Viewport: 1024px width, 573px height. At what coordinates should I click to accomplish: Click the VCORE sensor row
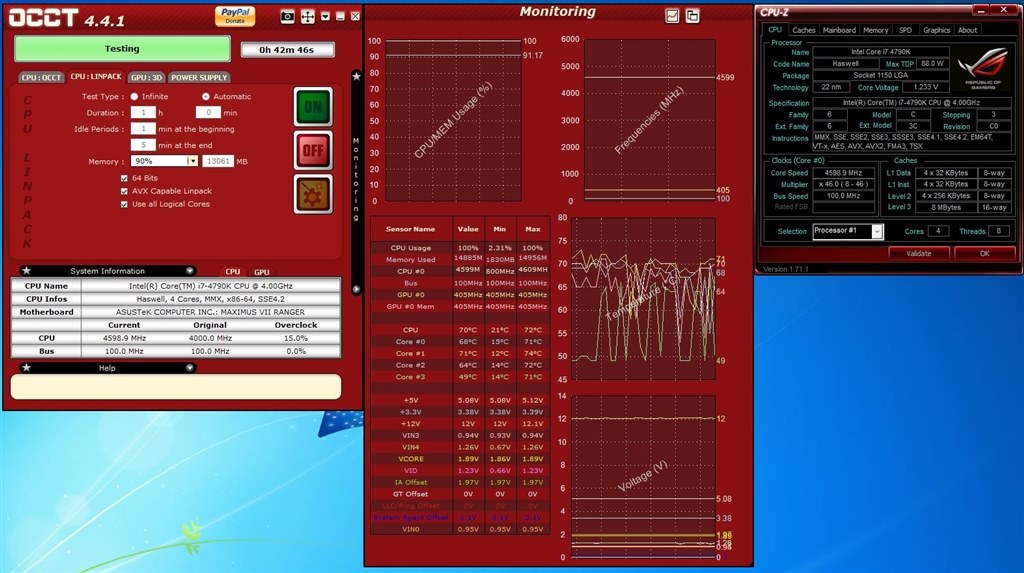[x=460, y=459]
